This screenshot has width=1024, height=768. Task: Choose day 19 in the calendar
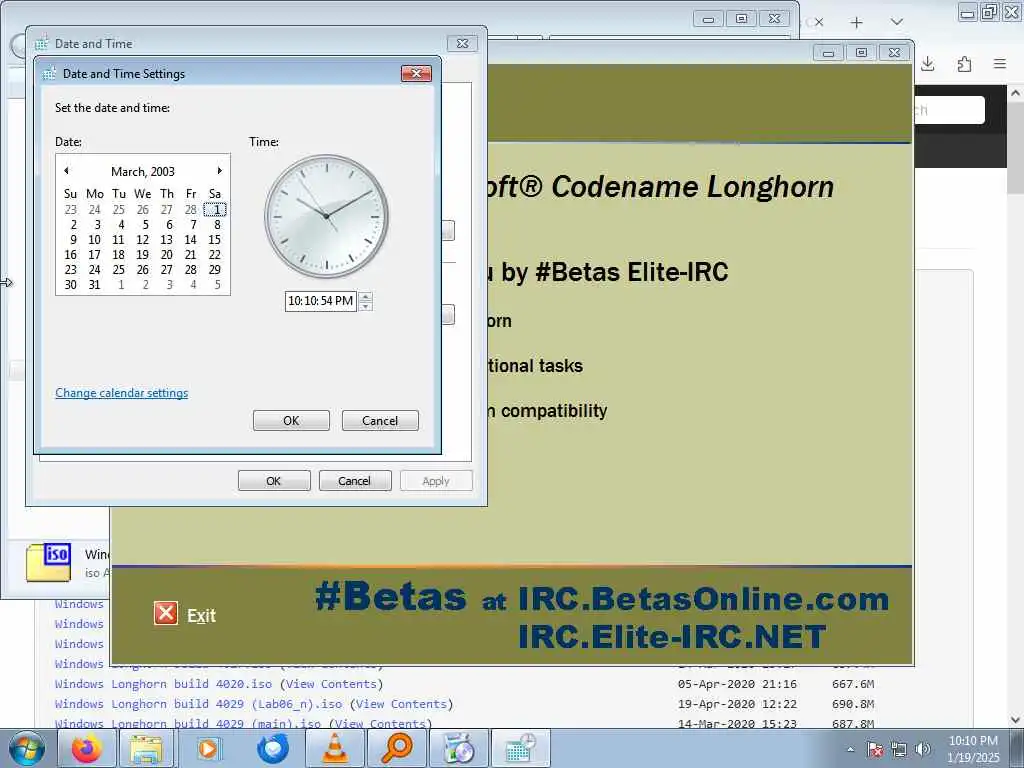142,255
